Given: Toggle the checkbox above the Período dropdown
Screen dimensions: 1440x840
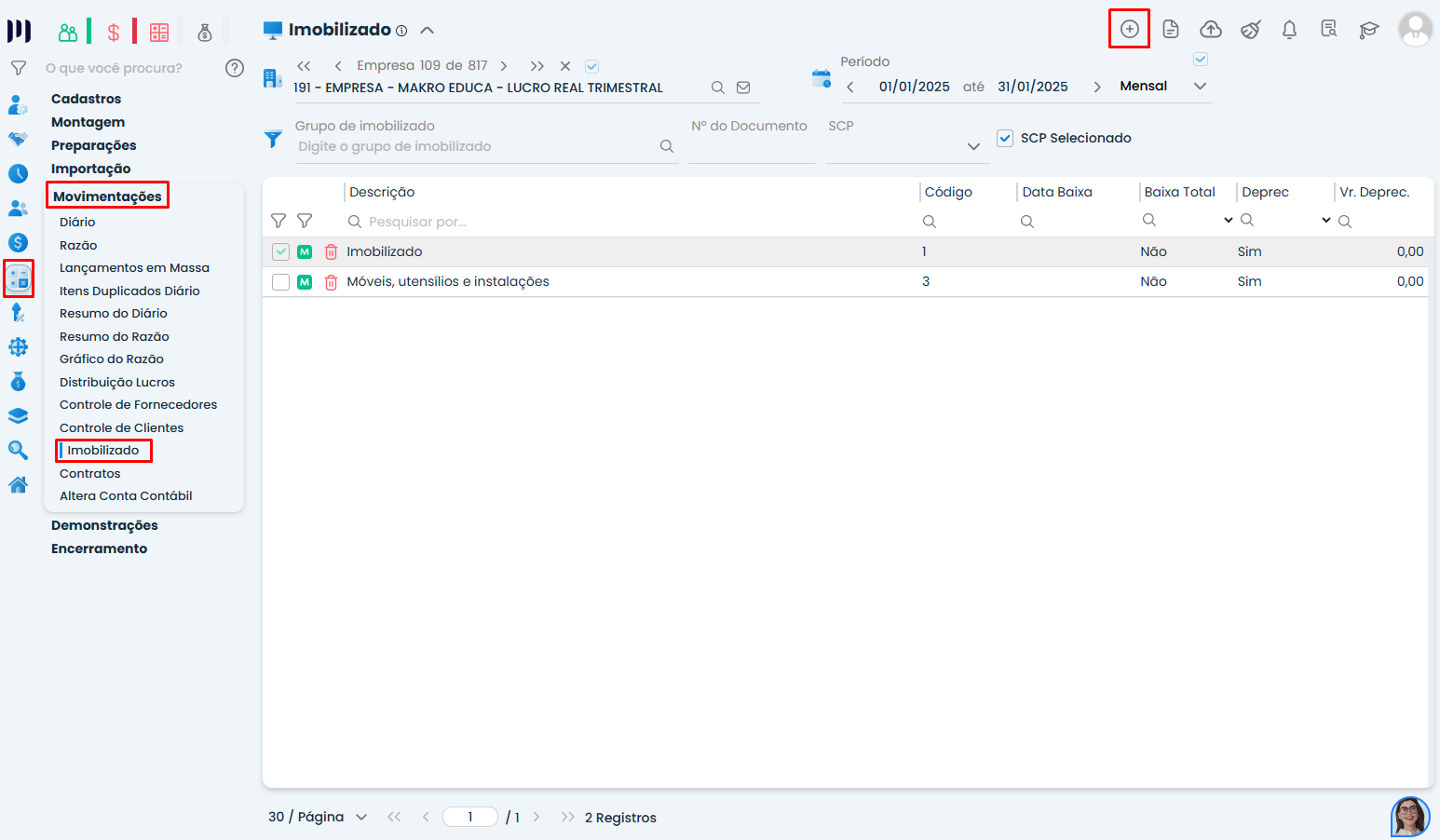Looking at the screenshot, I should coord(1201,60).
